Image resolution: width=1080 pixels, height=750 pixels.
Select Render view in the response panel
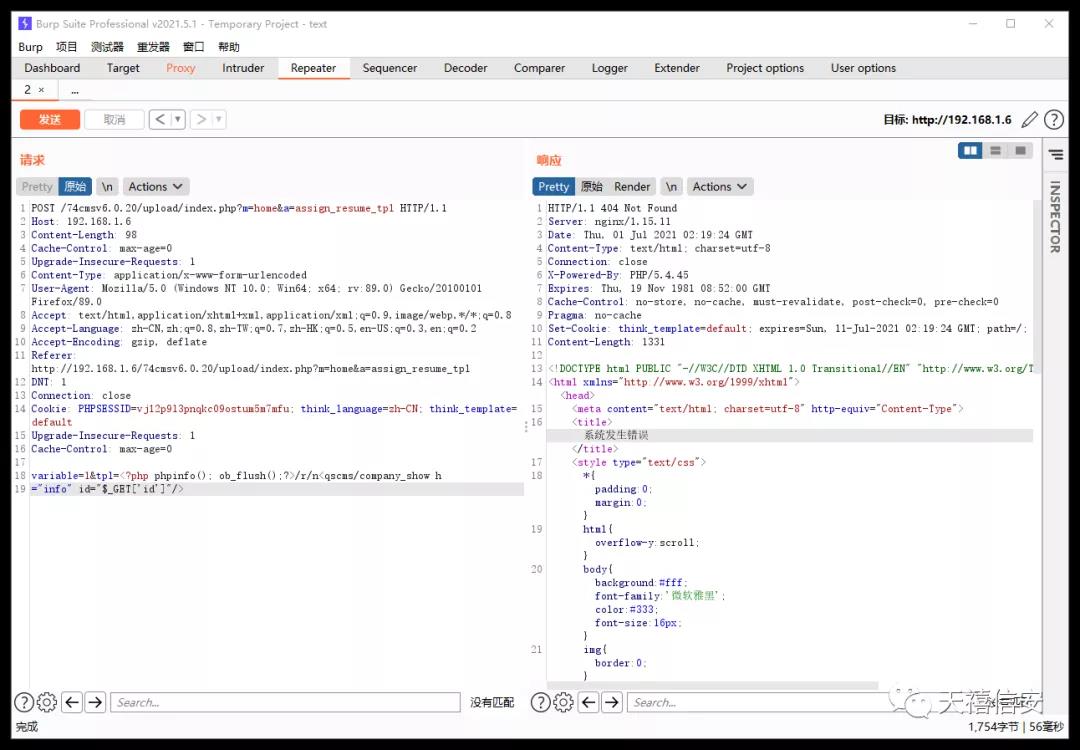coord(632,187)
